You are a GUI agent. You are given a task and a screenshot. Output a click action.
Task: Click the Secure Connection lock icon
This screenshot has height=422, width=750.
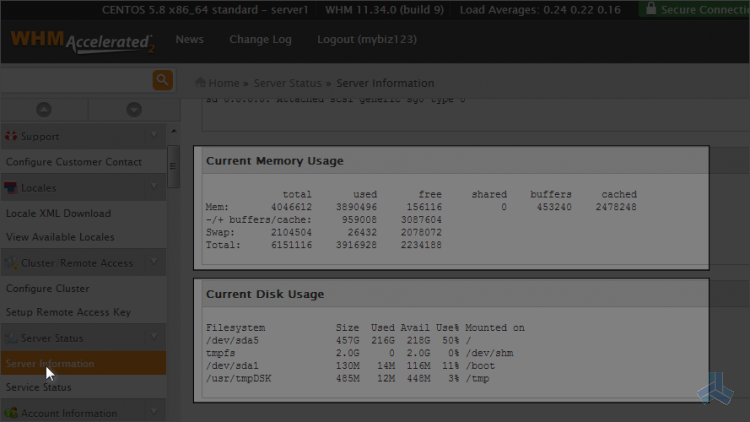coord(651,9)
